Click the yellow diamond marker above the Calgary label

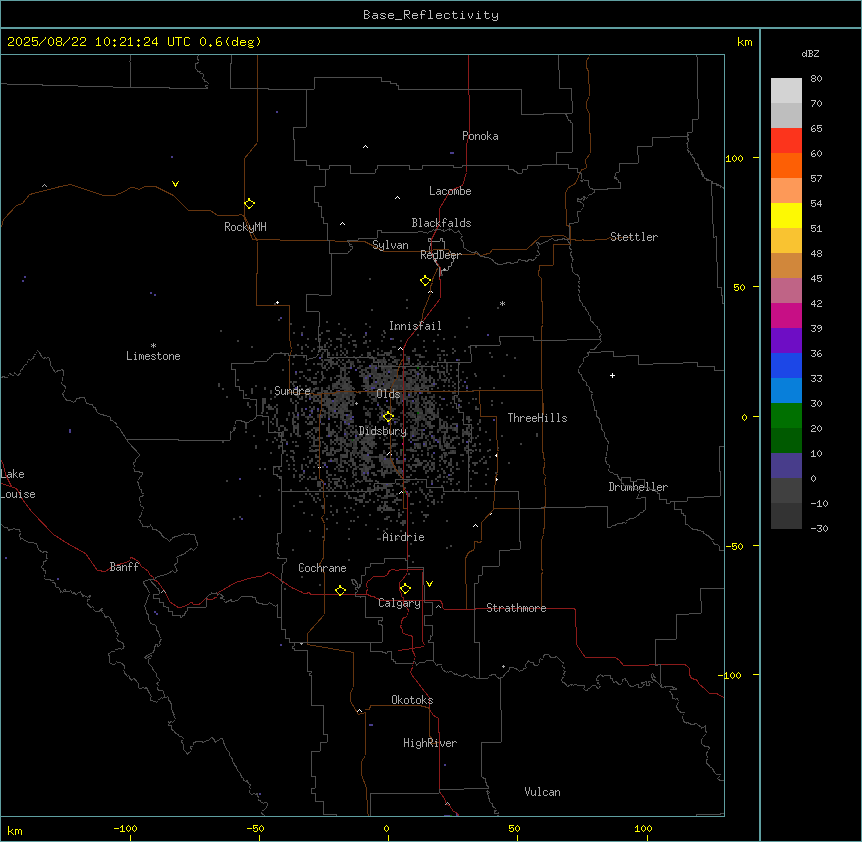tap(405, 589)
